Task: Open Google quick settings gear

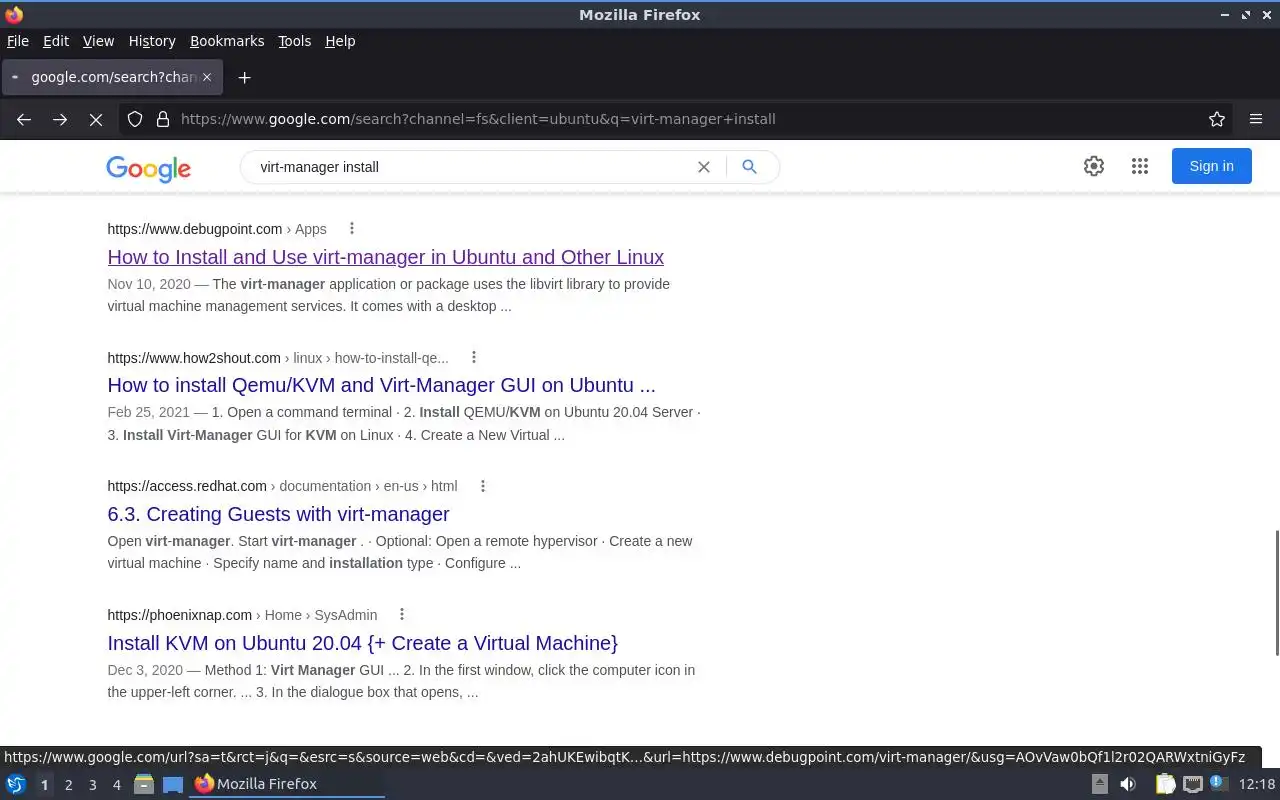Action: pyautogui.click(x=1094, y=166)
